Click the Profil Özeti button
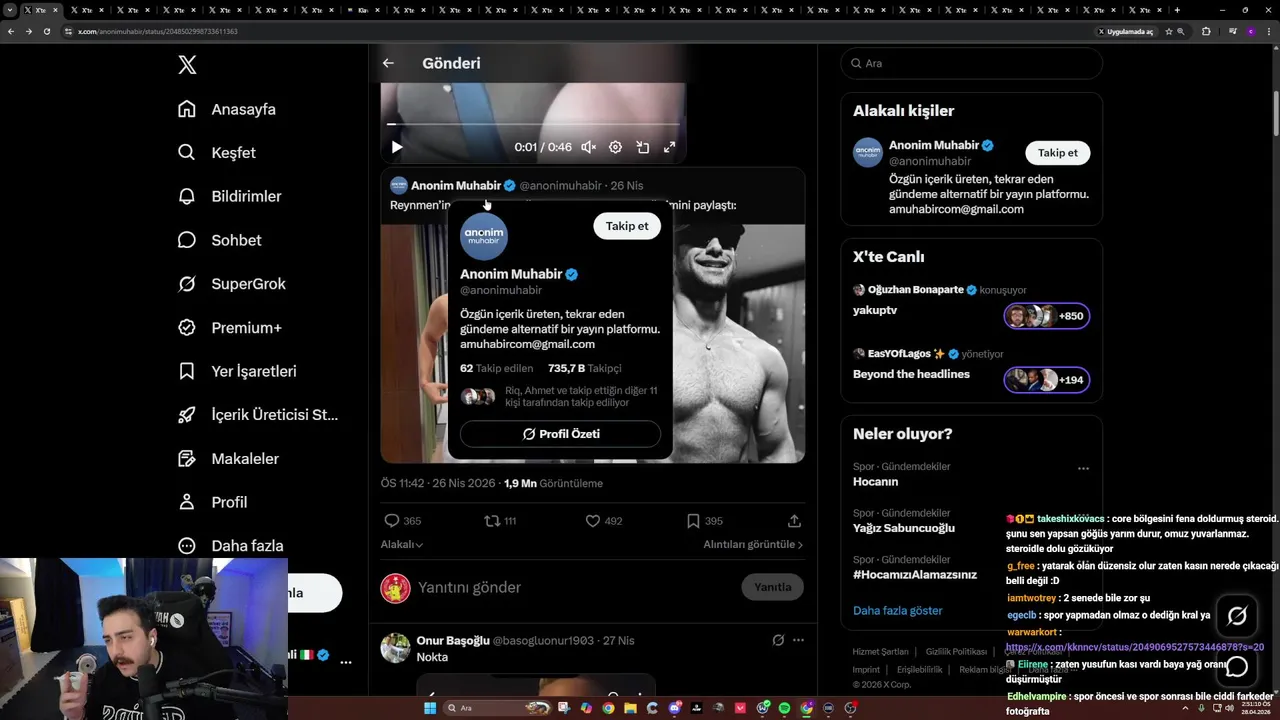 point(560,434)
